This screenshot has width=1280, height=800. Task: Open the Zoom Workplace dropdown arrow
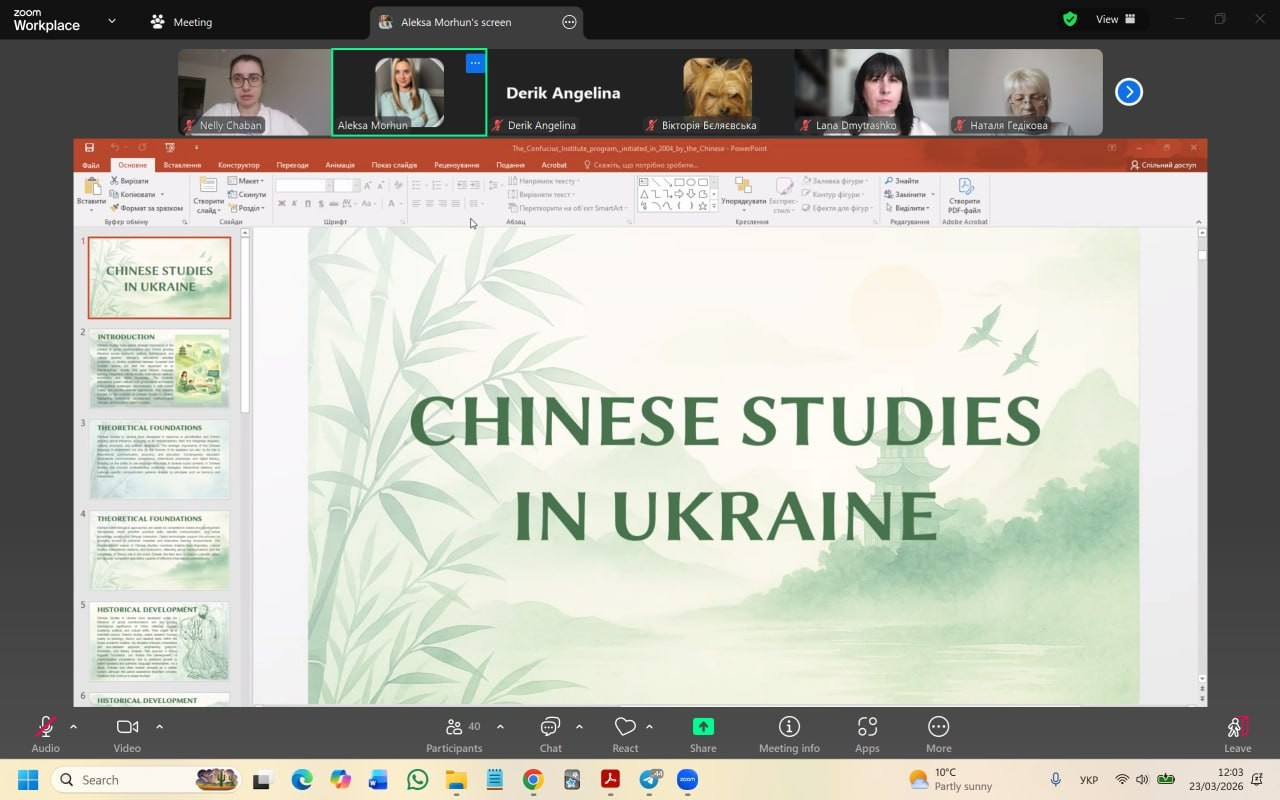111,20
